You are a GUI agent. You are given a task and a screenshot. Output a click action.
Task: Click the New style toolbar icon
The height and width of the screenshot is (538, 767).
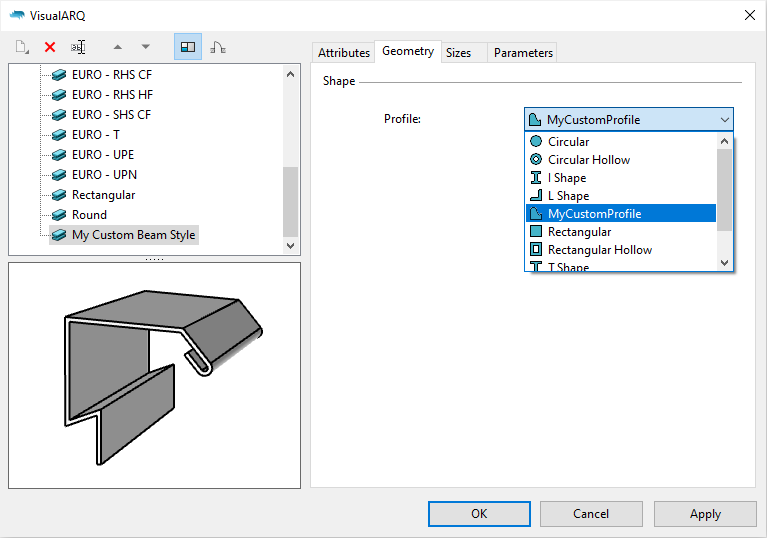point(22,47)
